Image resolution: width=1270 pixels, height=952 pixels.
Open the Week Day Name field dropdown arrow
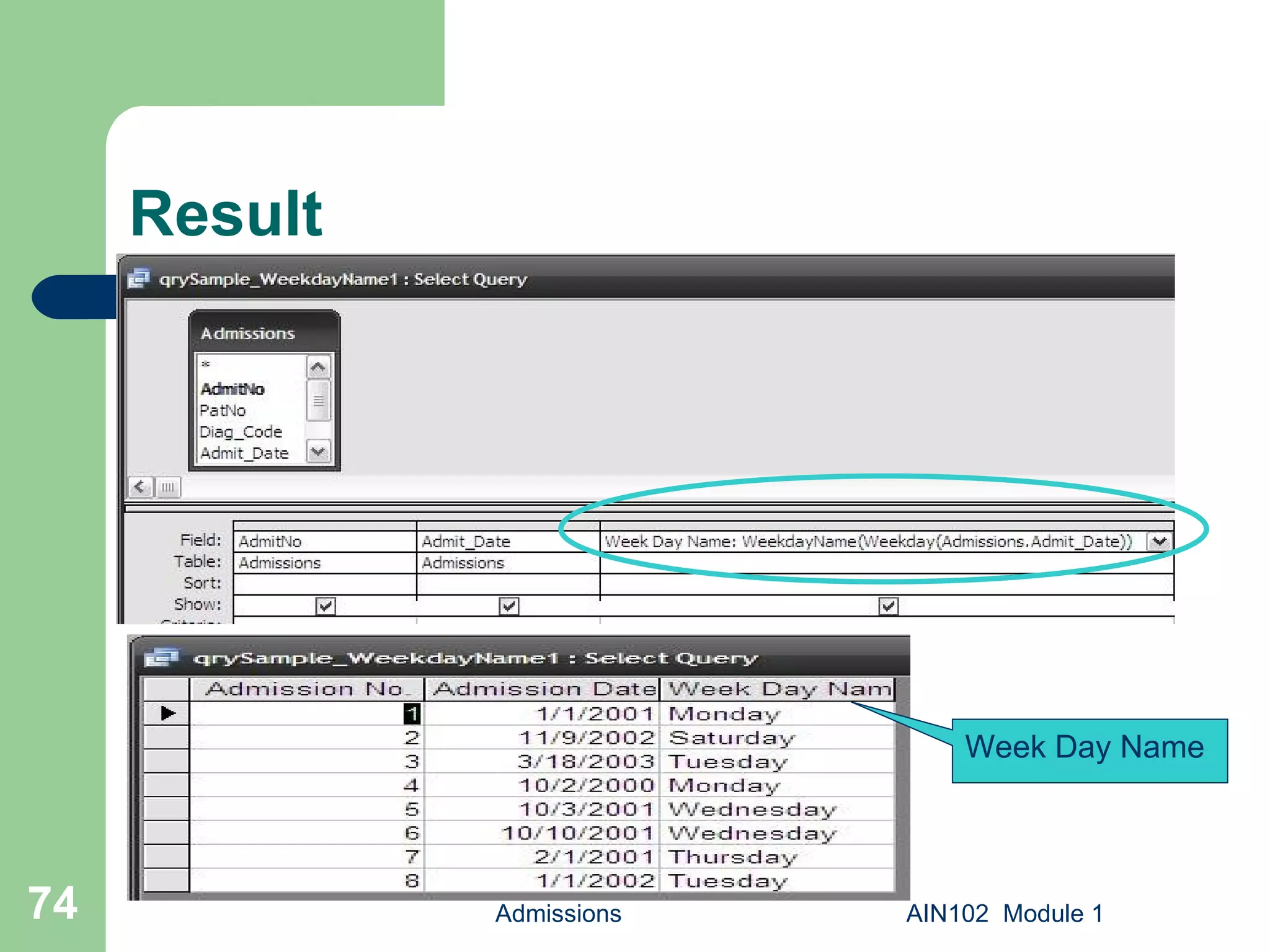tap(1159, 542)
